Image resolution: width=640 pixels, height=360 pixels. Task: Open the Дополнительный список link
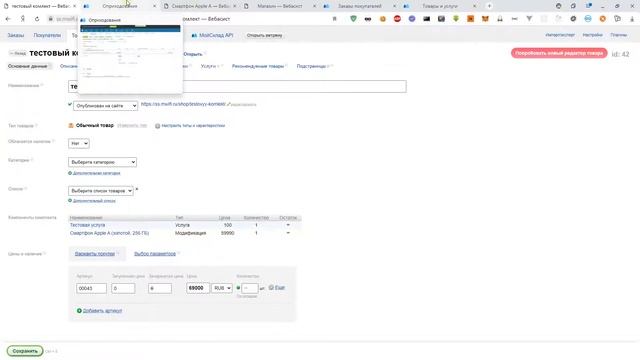click(x=94, y=201)
